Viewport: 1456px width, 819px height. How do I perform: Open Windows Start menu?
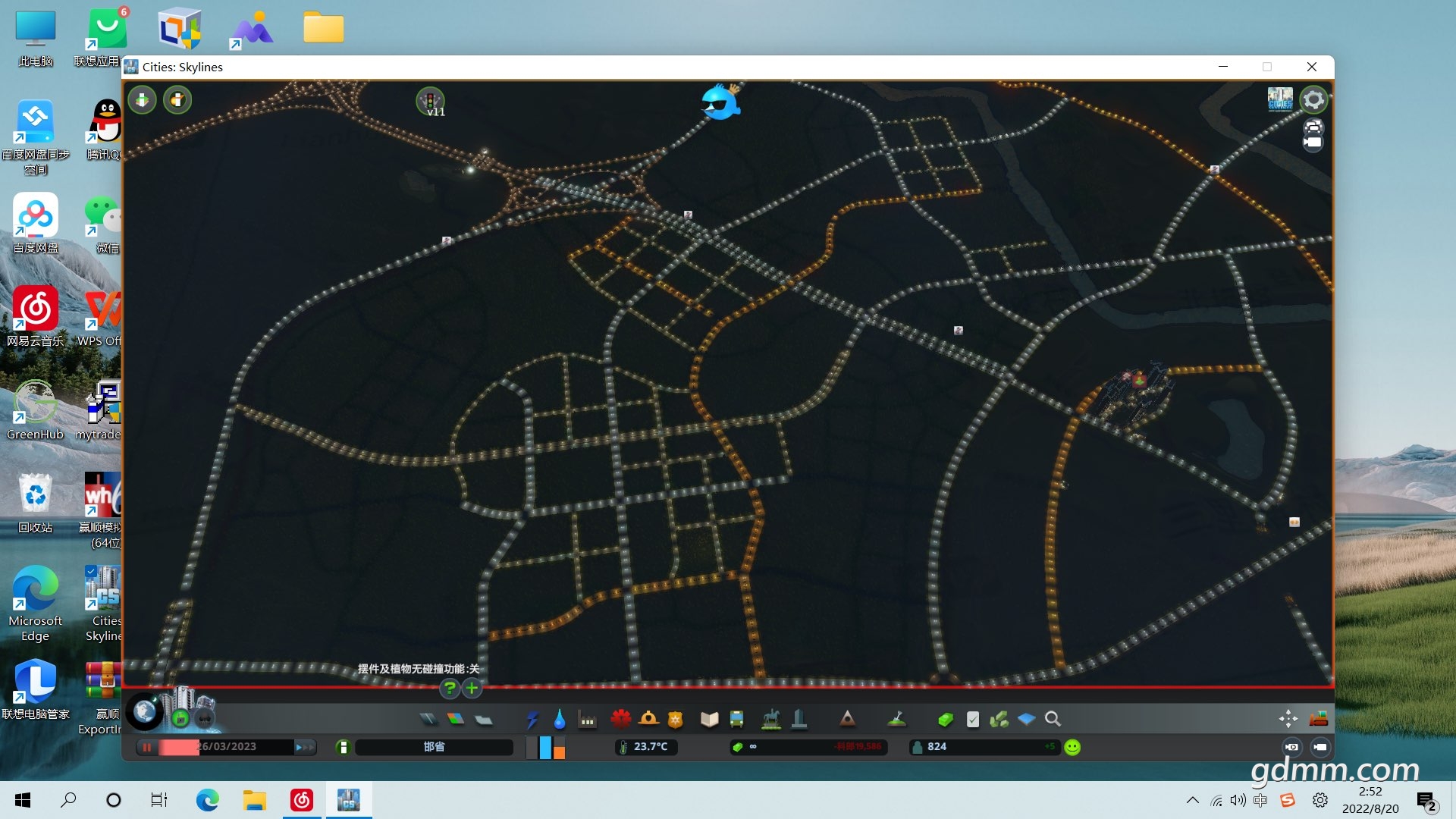click(x=23, y=800)
